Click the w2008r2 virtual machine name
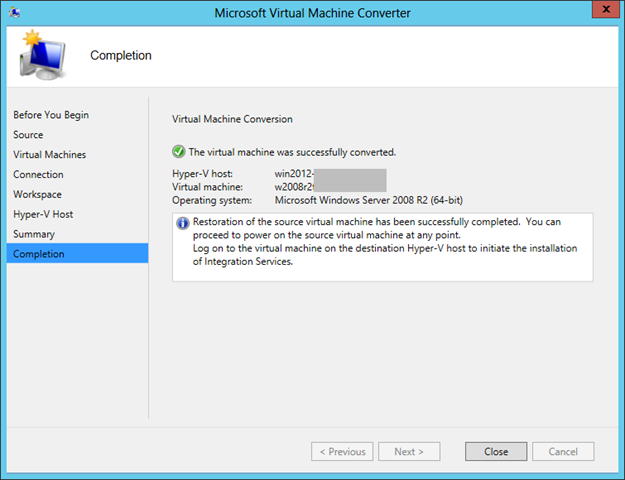 [294, 187]
